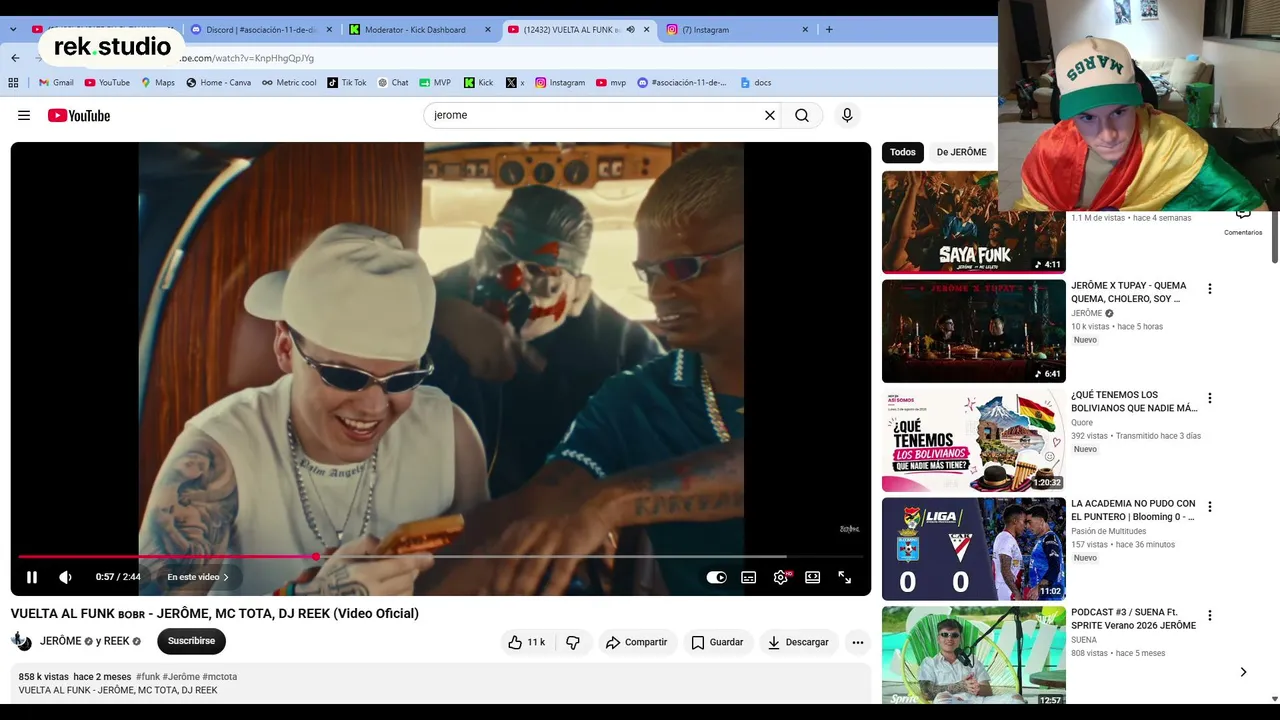Switch to theater mode
The image size is (1280, 720).
tap(813, 577)
